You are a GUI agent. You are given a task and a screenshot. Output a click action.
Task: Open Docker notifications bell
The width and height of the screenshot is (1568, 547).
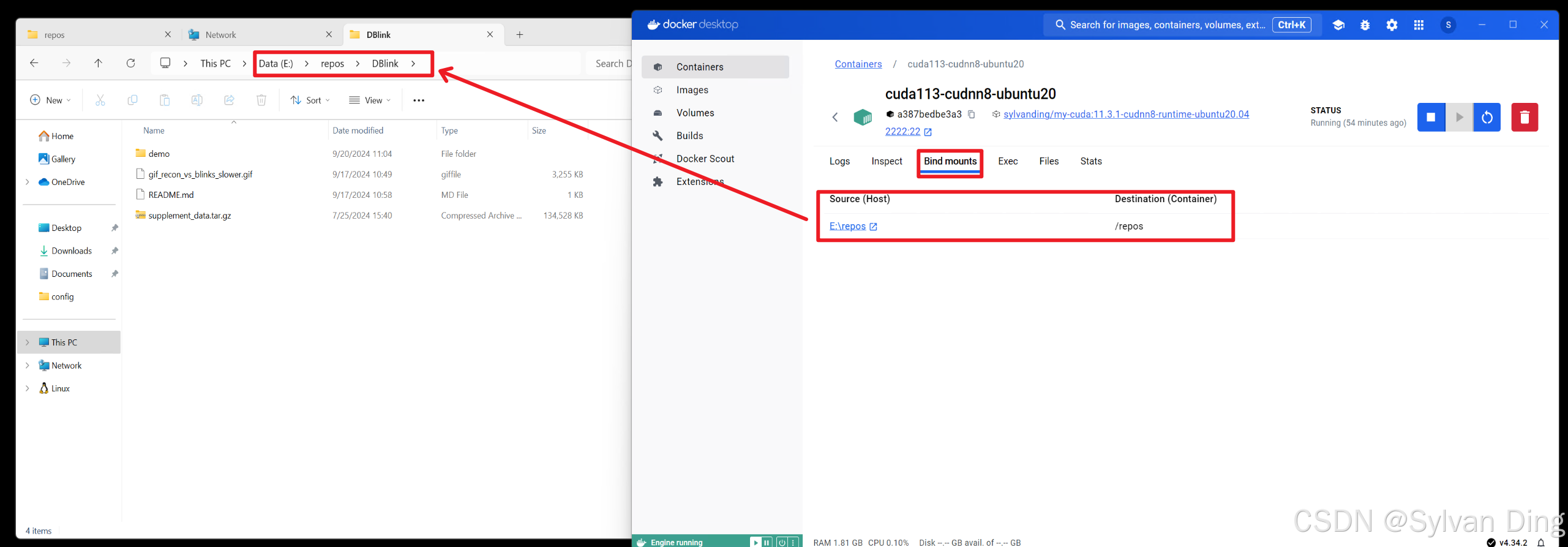(1541, 543)
